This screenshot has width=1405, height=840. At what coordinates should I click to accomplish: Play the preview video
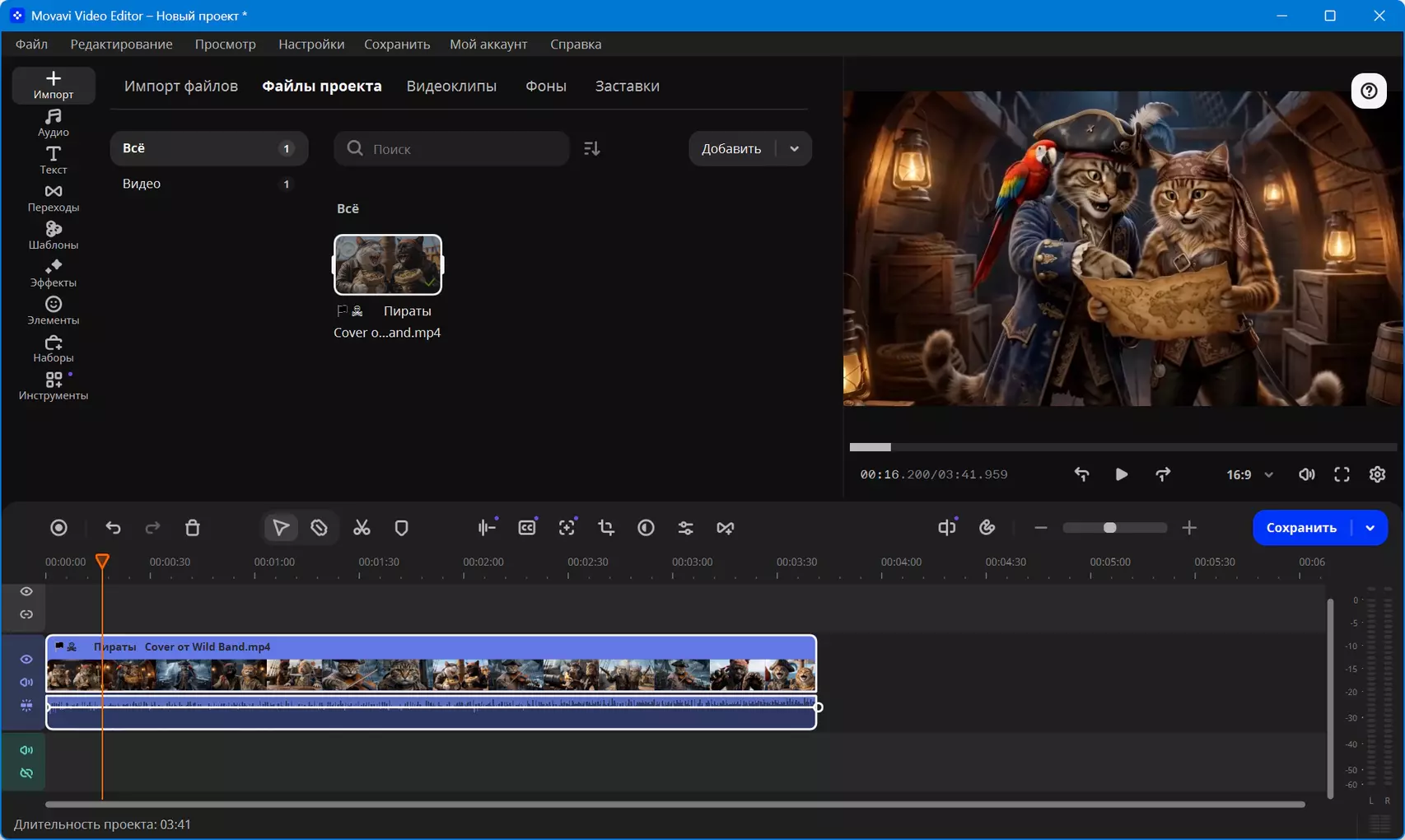point(1121,474)
